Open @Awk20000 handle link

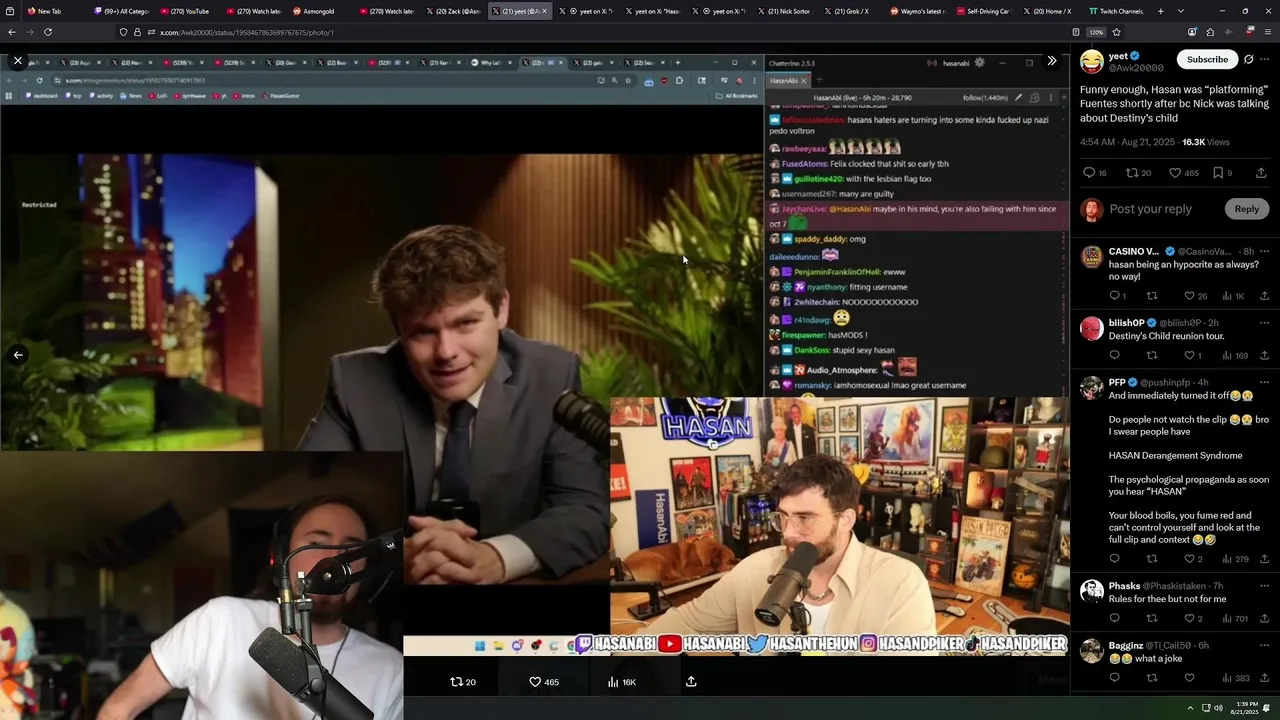click(x=1136, y=68)
